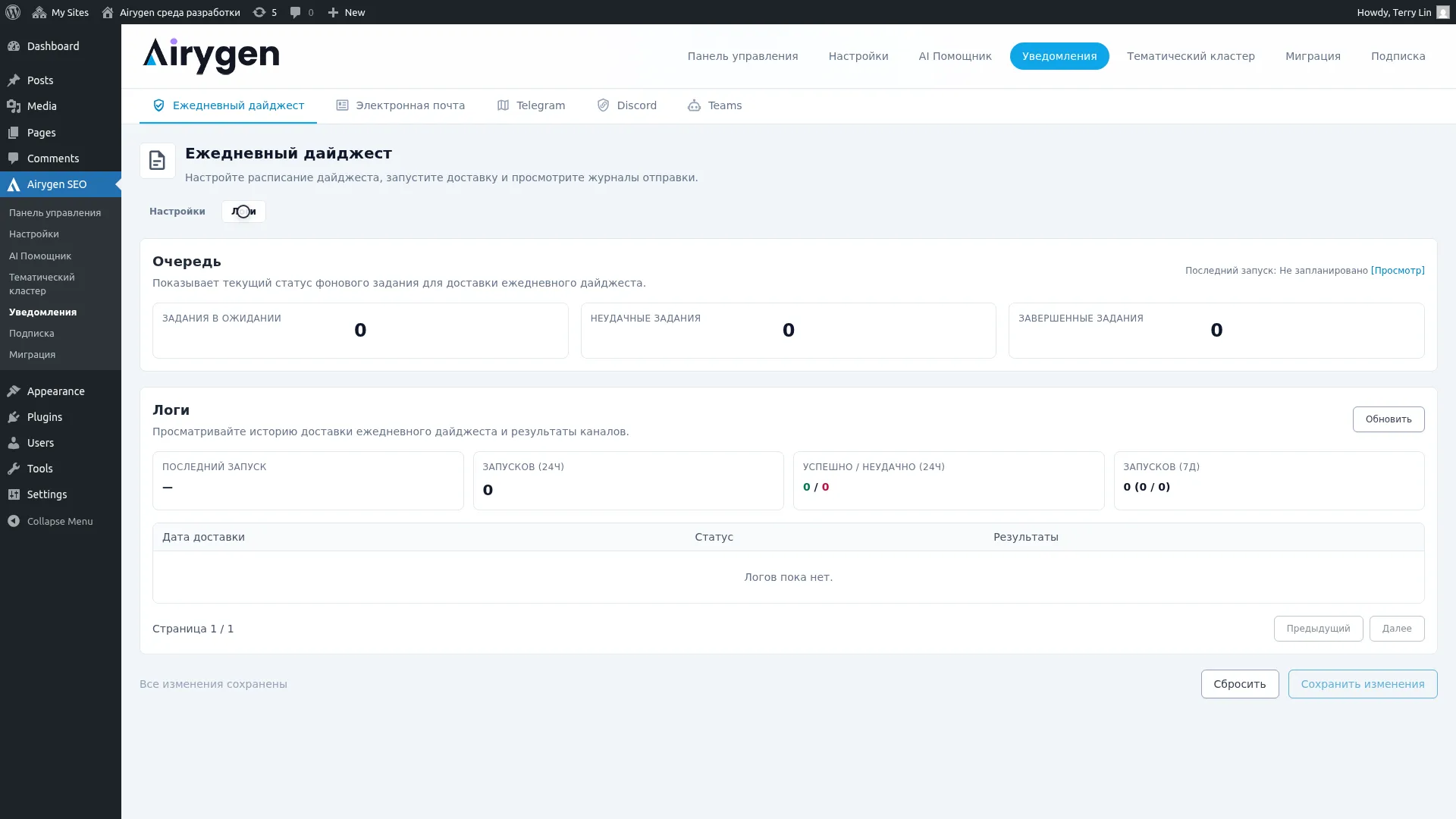This screenshot has height=819, width=1456.
Task: Open the updates icon showing 5
Action: pos(265,12)
